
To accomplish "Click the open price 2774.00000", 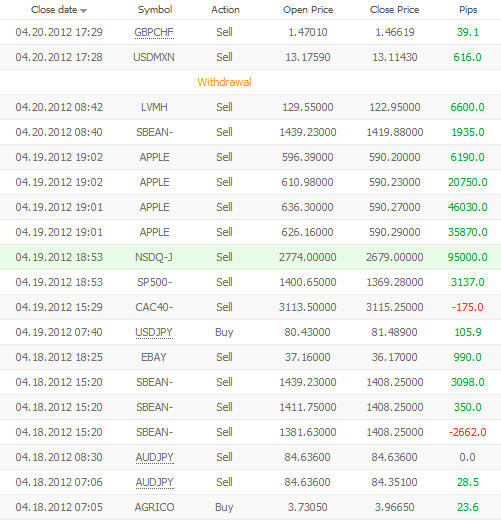I will click(x=308, y=257).
